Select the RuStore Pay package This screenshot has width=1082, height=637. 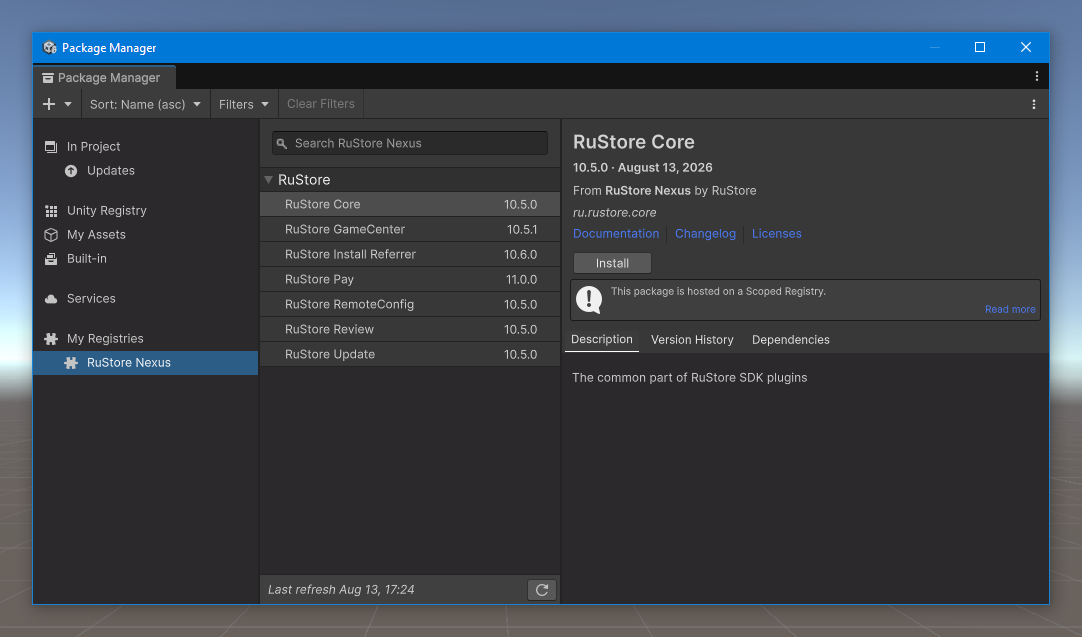[x=410, y=280]
